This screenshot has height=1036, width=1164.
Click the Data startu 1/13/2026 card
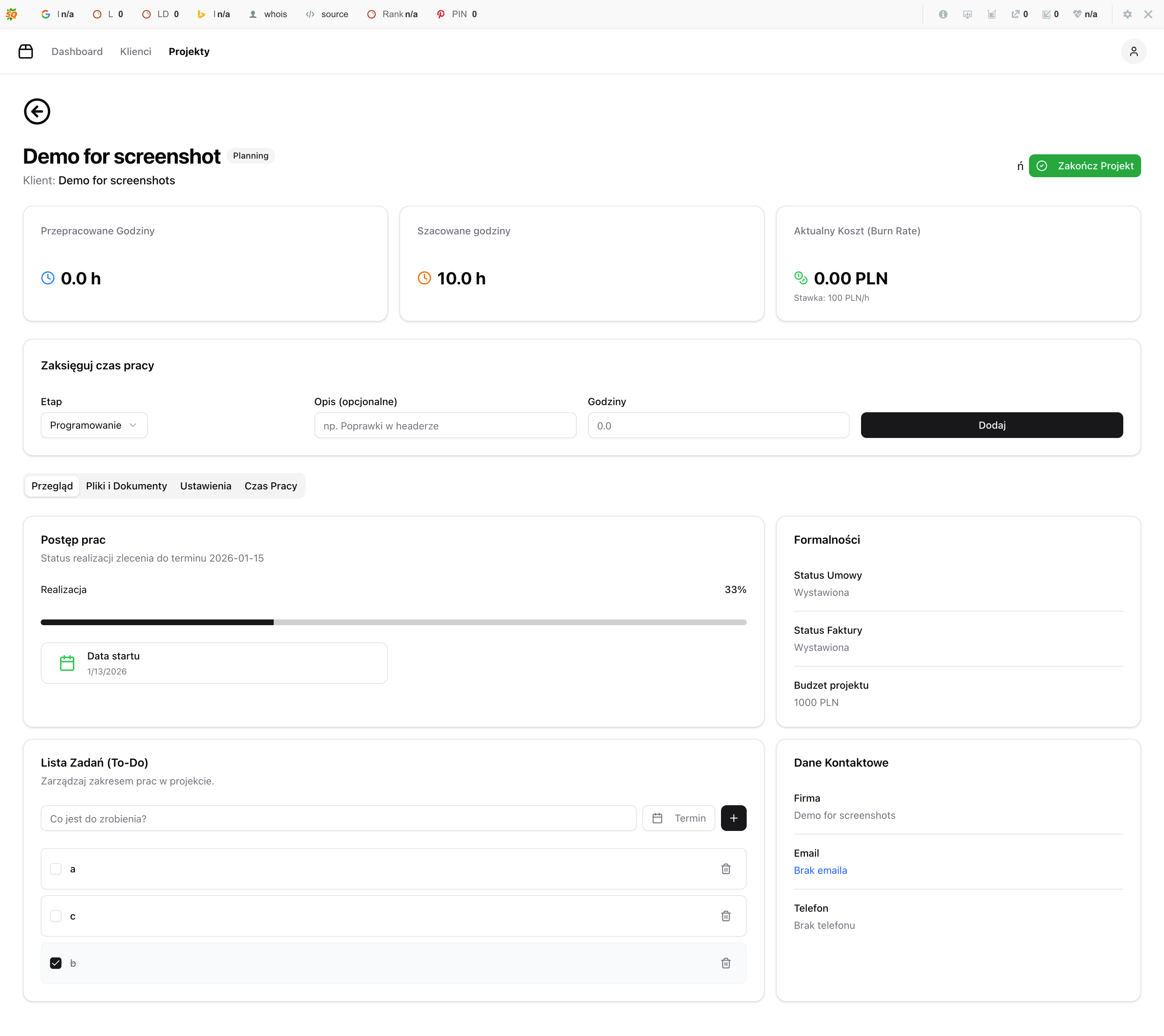pyautogui.click(x=214, y=663)
